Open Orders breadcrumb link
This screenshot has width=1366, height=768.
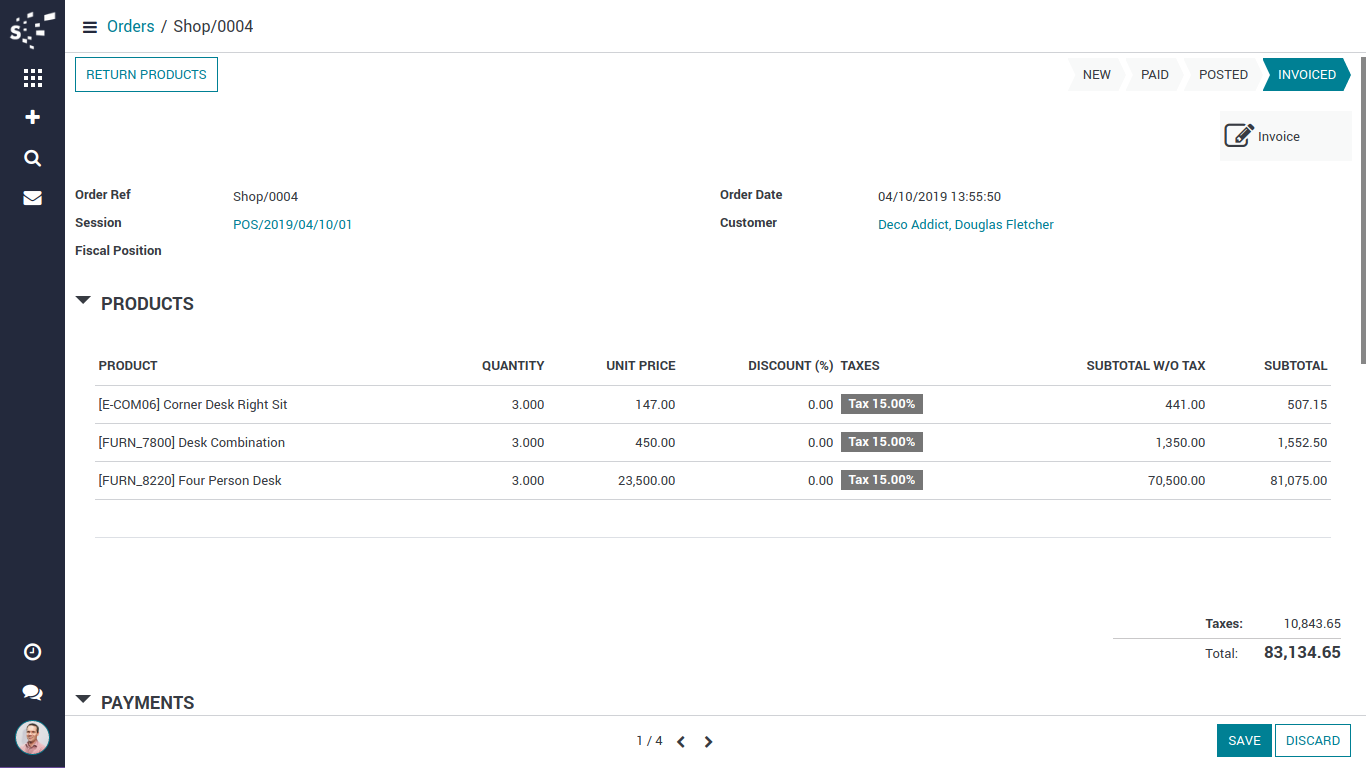pyautogui.click(x=131, y=27)
